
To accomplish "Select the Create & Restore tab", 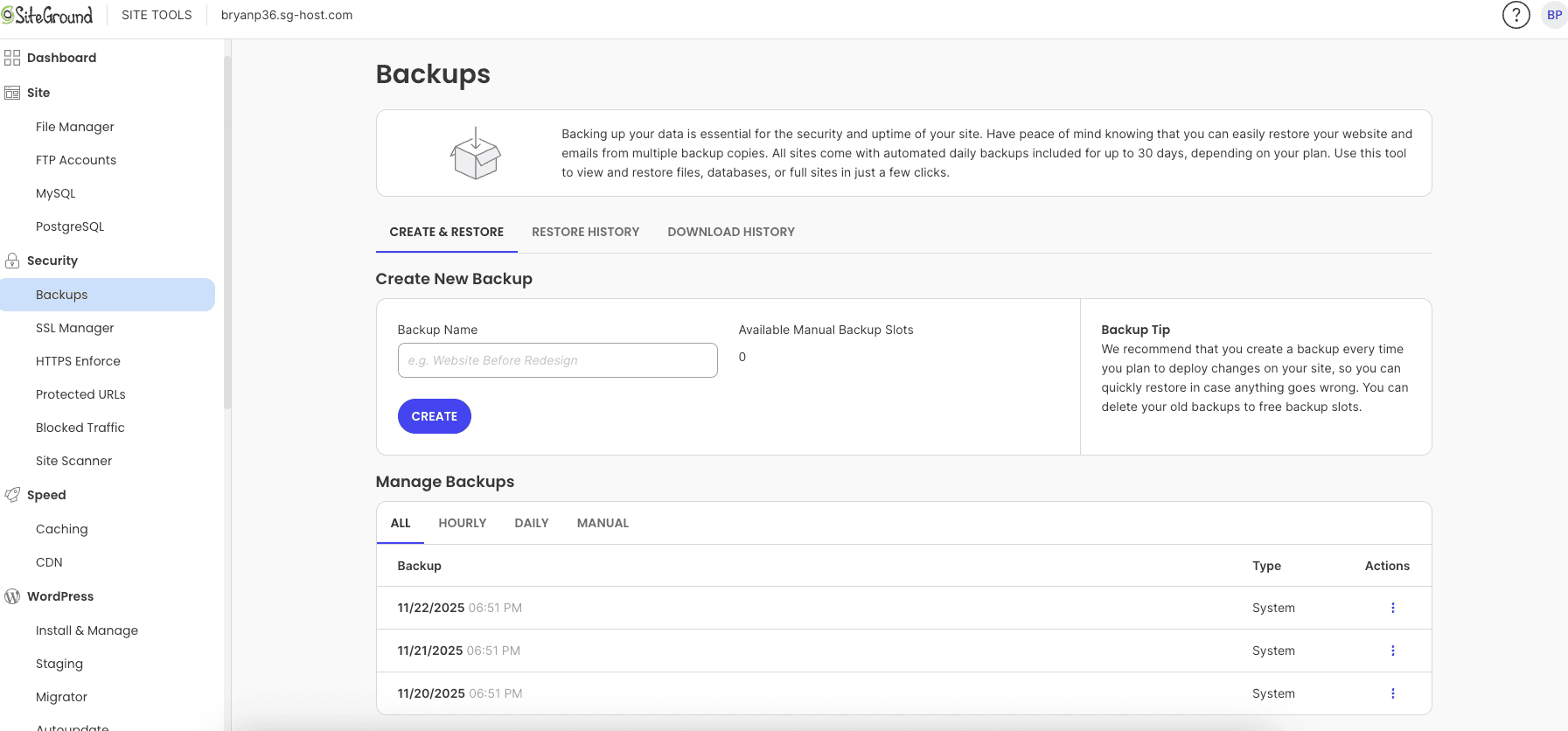I will coord(447,232).
